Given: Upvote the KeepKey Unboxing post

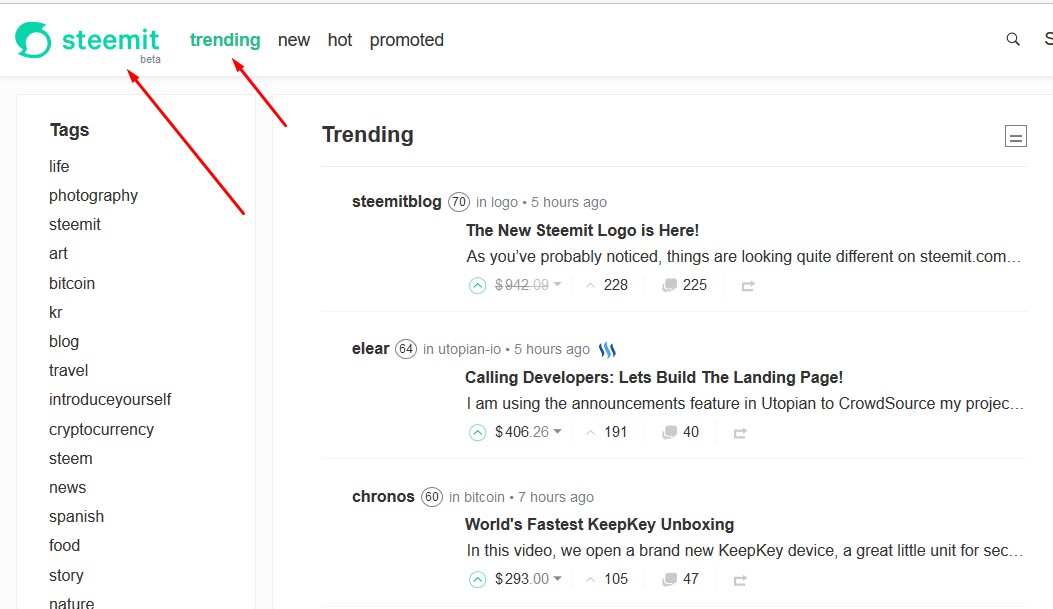Looking at the screenshot, I should [477, 579].
